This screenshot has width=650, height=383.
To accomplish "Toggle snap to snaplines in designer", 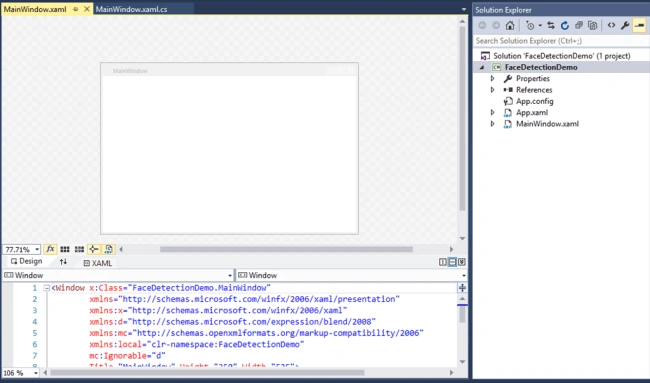I will pyautogui.click(x=94, y=249).
